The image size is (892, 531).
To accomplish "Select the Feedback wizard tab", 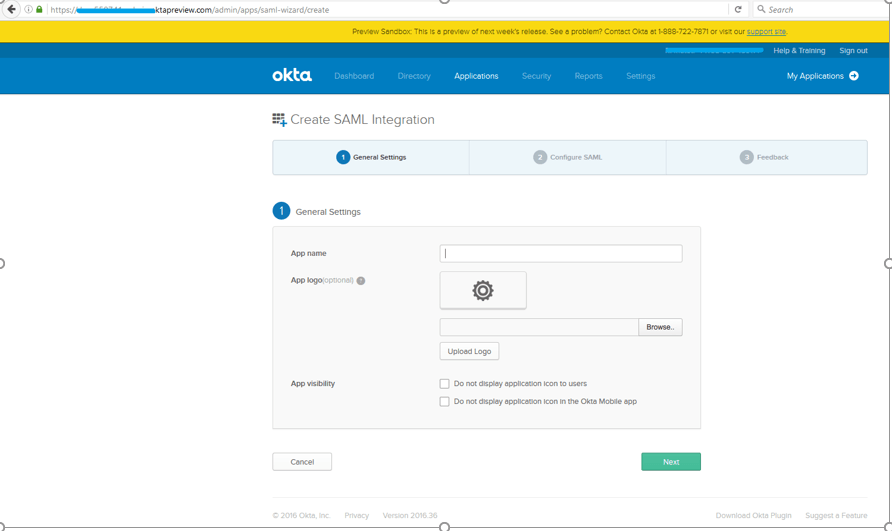I will (767, 157).
